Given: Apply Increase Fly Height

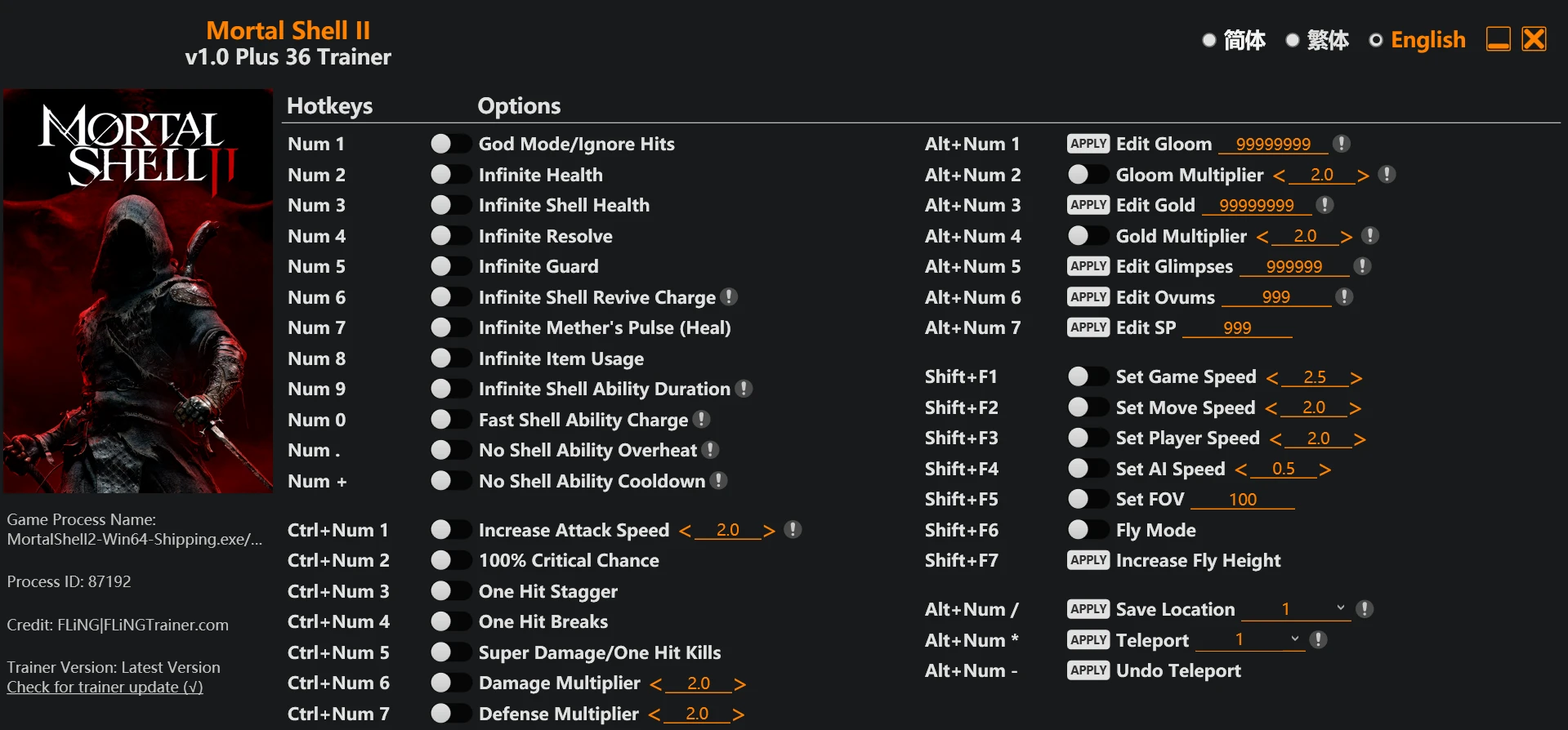Looking at the screenshot, I should (1088, 560).
